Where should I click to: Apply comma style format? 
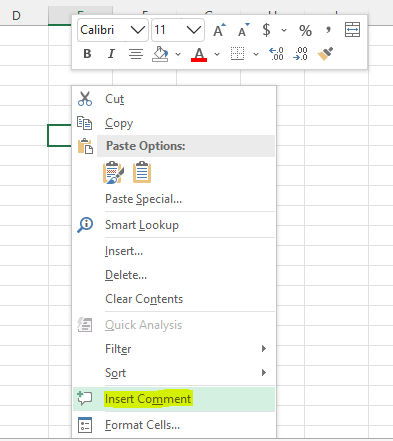point(329,30)
